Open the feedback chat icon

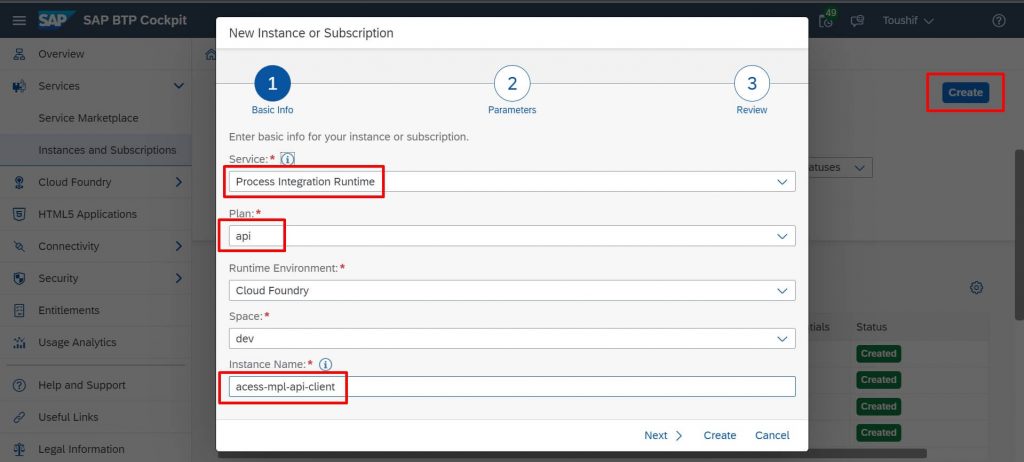[x=857, y=21]
